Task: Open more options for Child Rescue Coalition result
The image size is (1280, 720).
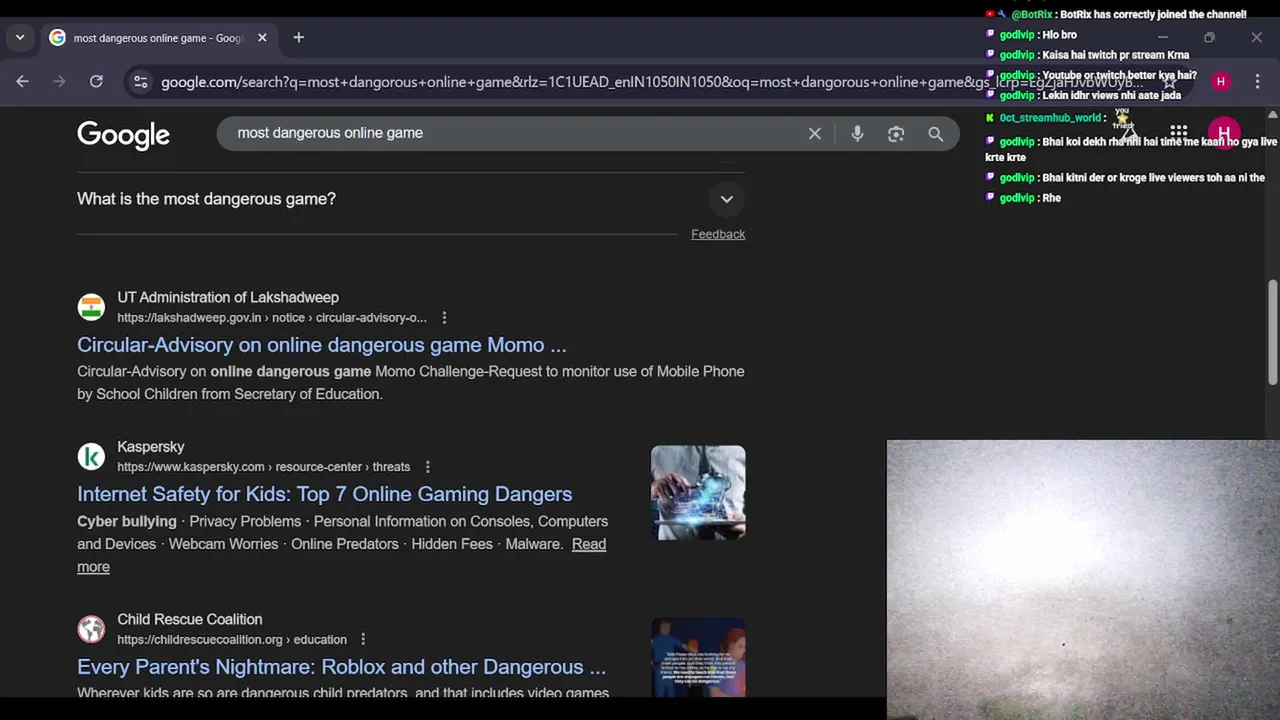Action: (363, 640)
